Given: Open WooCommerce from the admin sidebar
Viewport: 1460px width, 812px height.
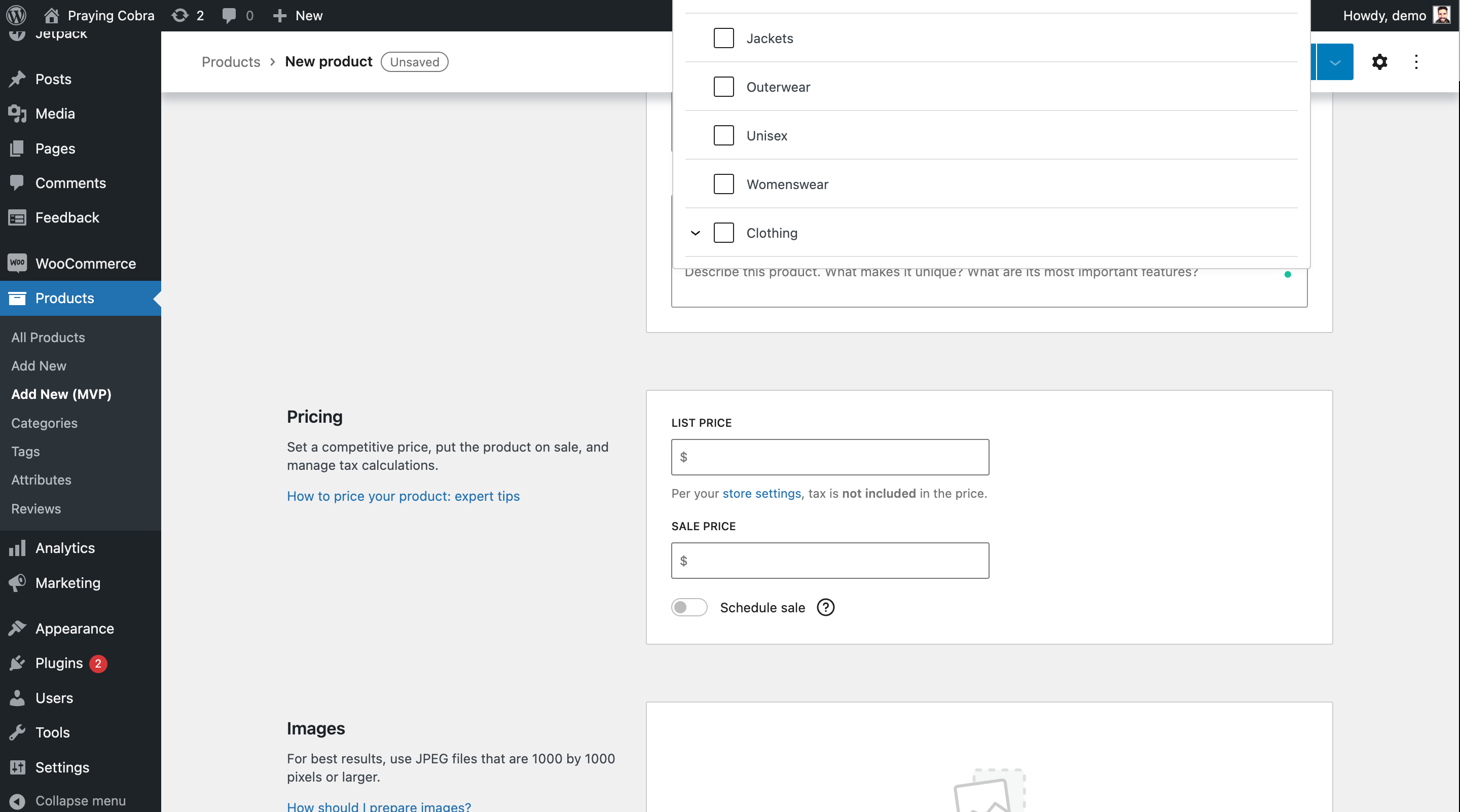Looking at the screenshot, I should (86, 264).
